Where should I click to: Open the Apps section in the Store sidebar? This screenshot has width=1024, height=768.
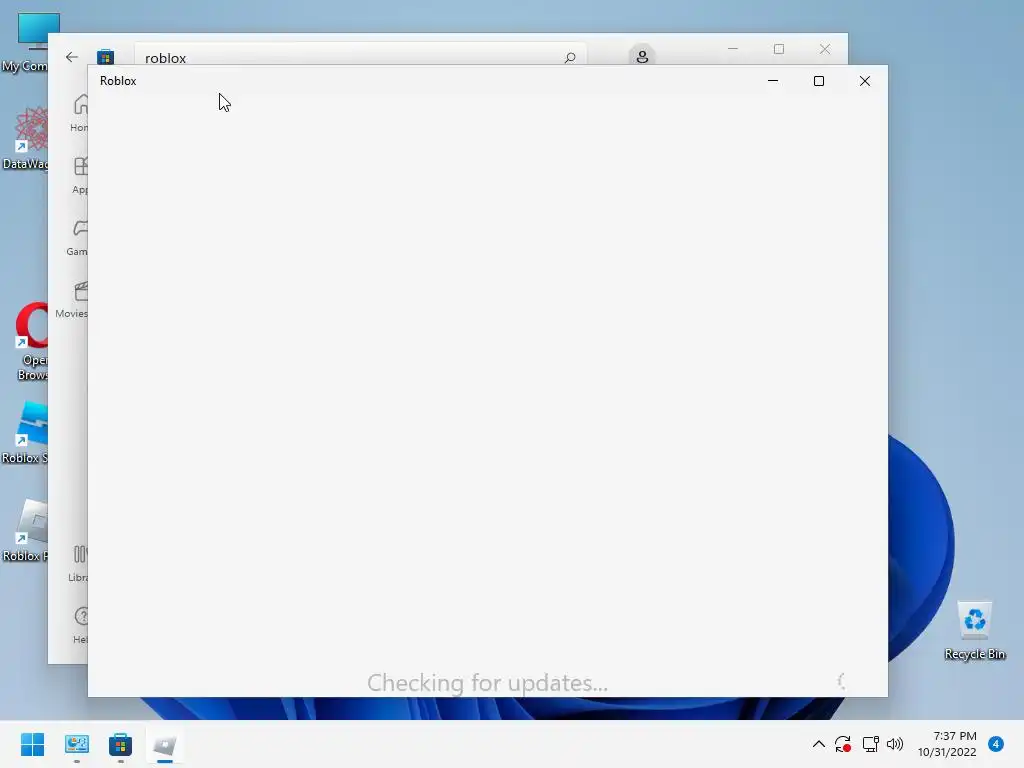pos(79,175)
